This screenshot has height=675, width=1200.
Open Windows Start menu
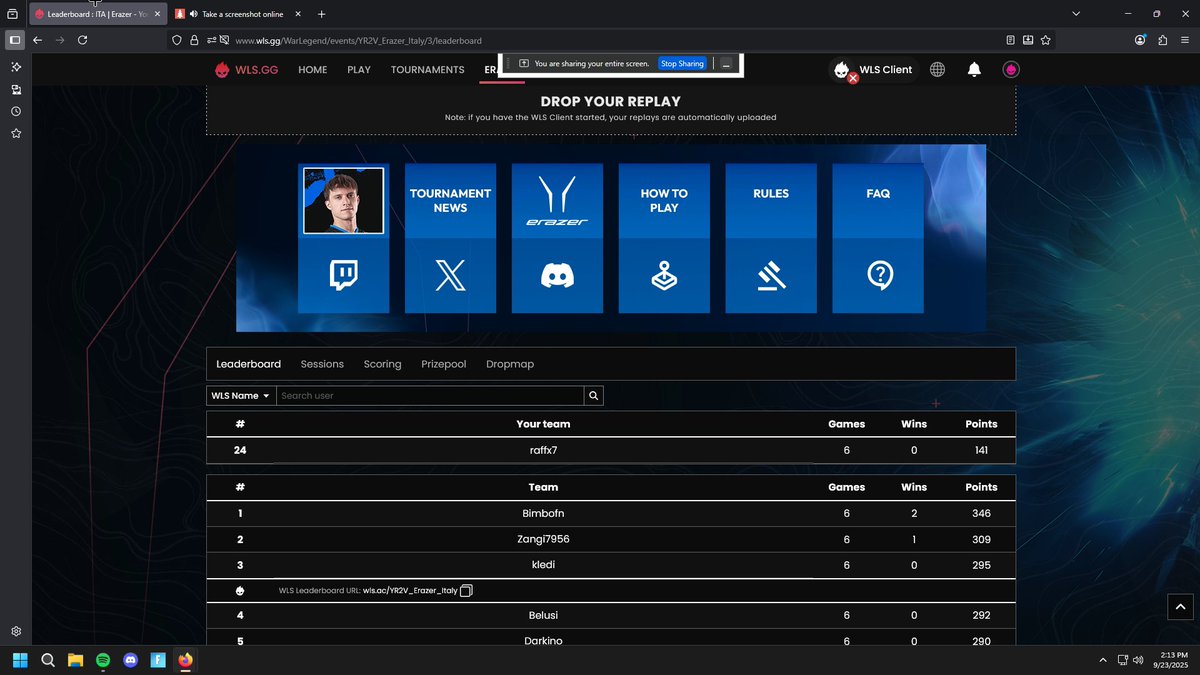click(x=20, y=660)
